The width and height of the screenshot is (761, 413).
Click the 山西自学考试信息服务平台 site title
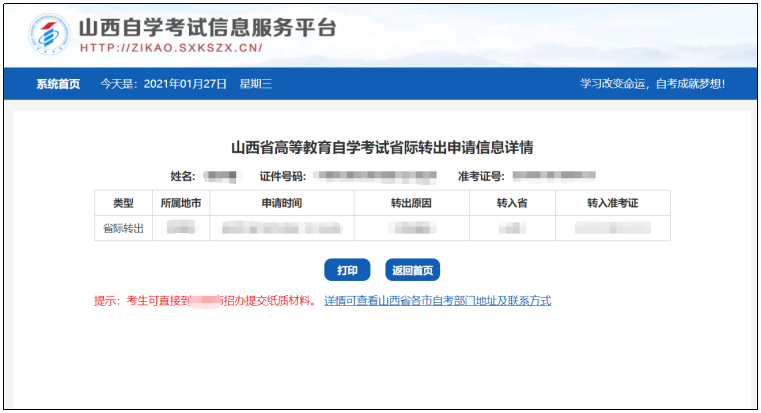(207, 27)
